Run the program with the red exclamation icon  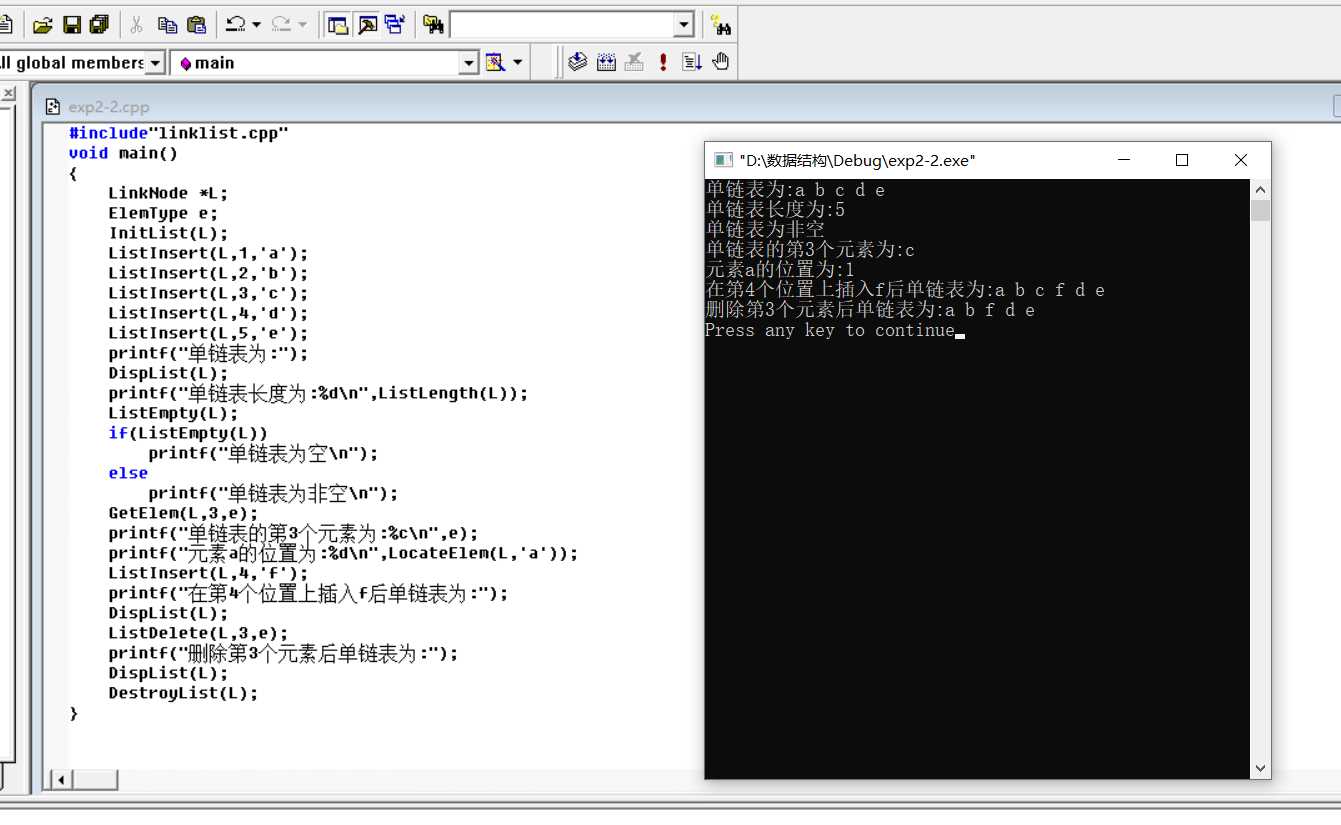(x=662, y=62)
